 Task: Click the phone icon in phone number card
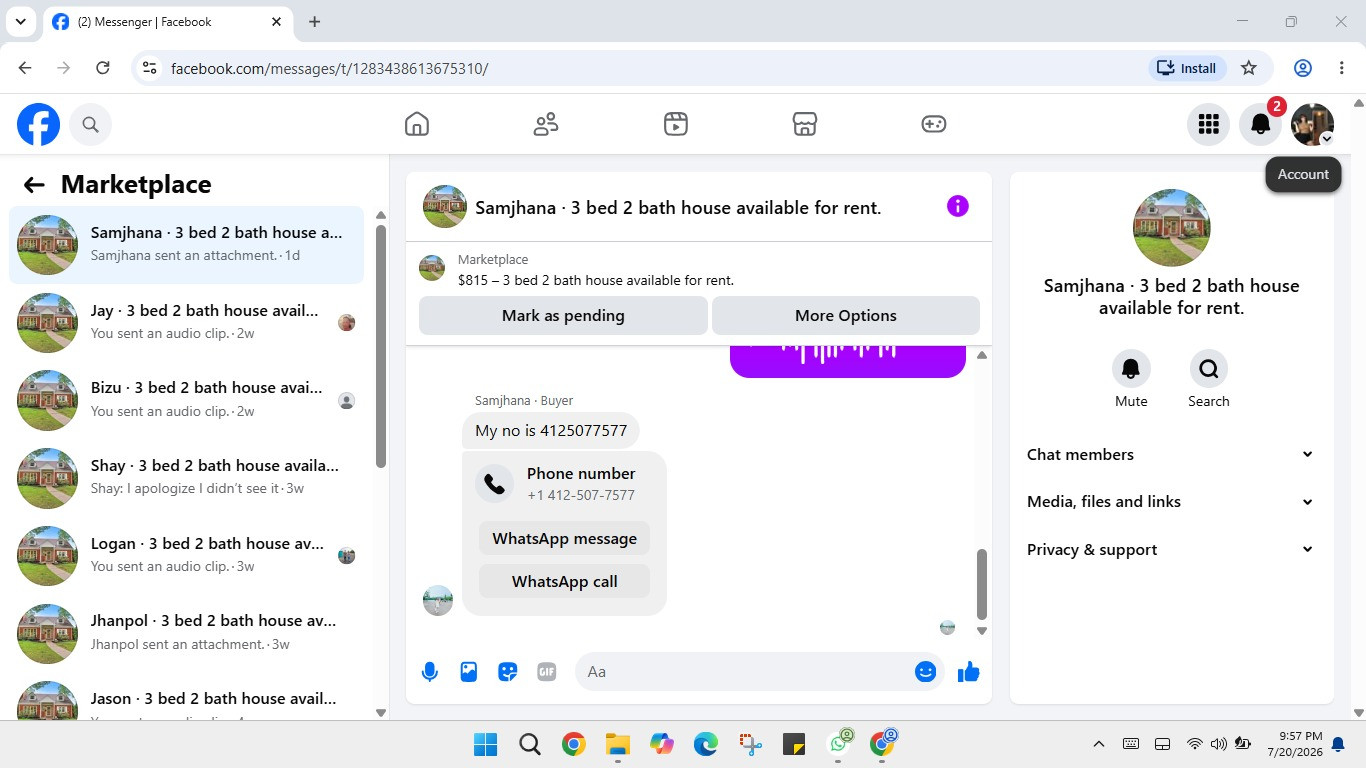[494, 484]
